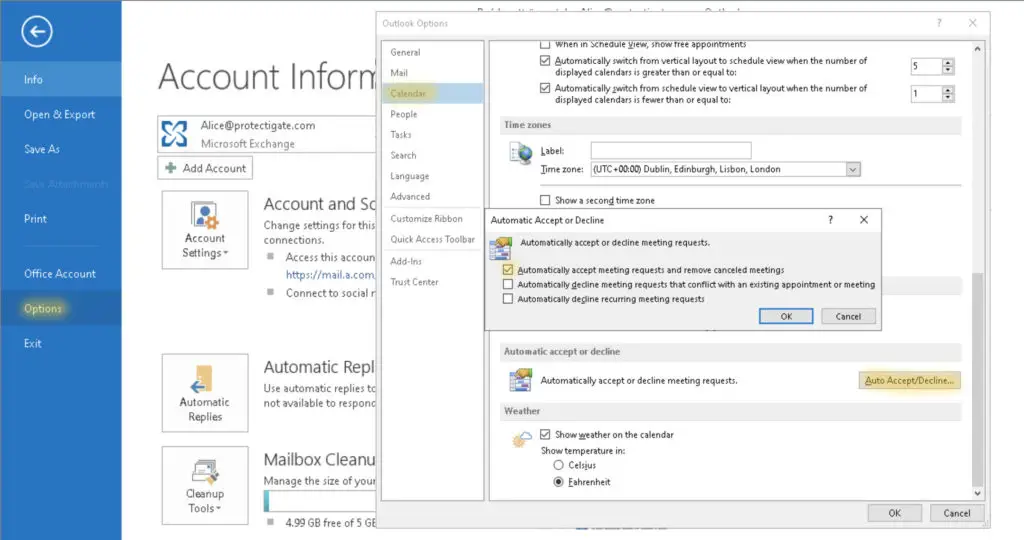1024x540 pixels.
Task: Select the Fahrenheit temperature option
Action: coord(558,482)
